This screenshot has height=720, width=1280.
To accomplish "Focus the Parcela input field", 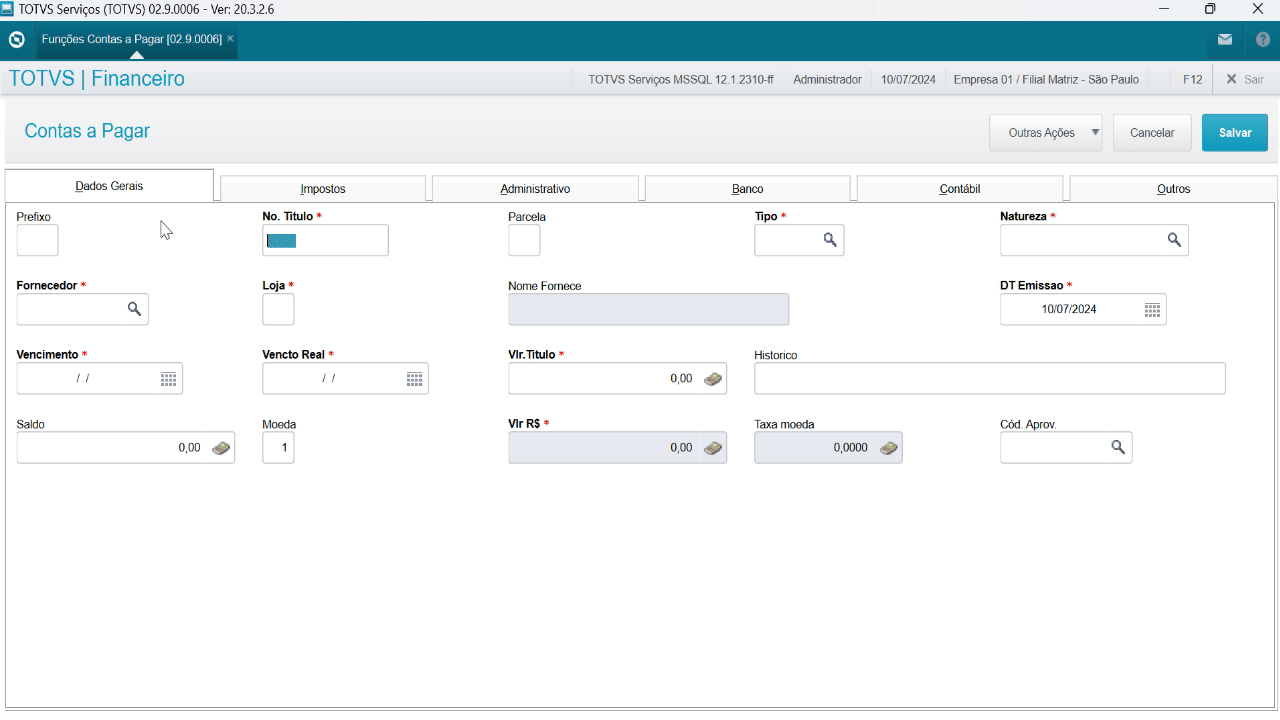I will click(x=524, y=240).
